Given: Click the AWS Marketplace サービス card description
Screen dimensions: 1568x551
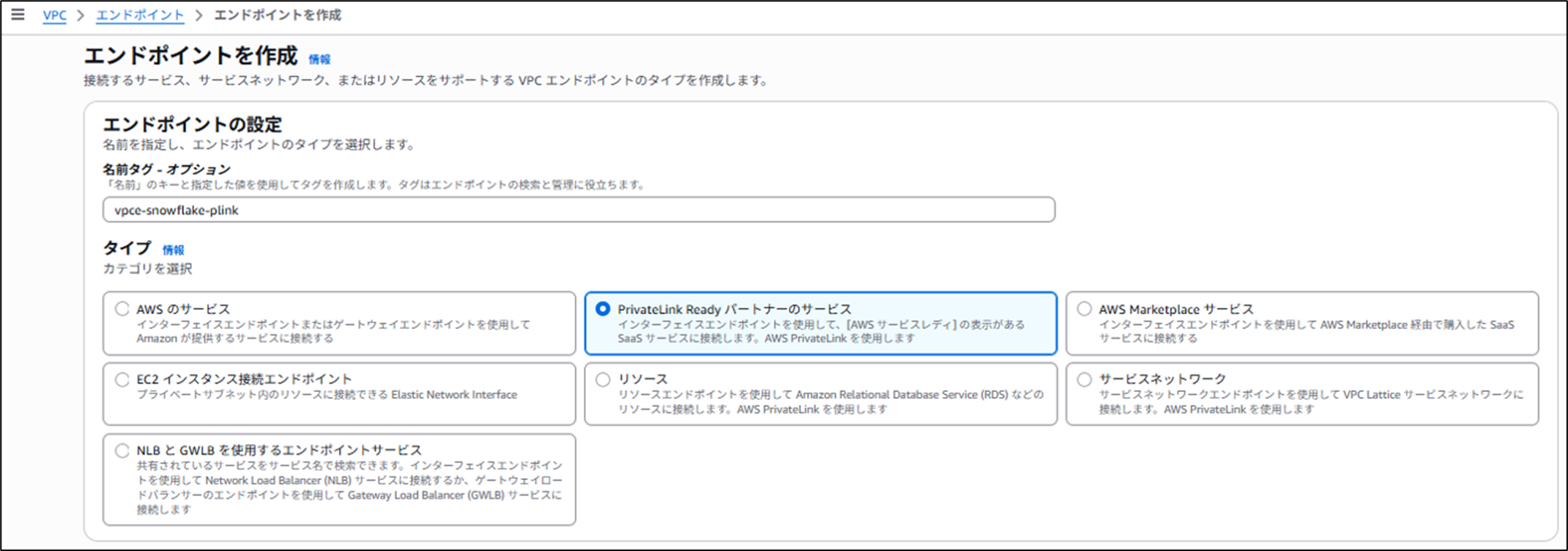Looking at the screenshot, I should 1307,331.
